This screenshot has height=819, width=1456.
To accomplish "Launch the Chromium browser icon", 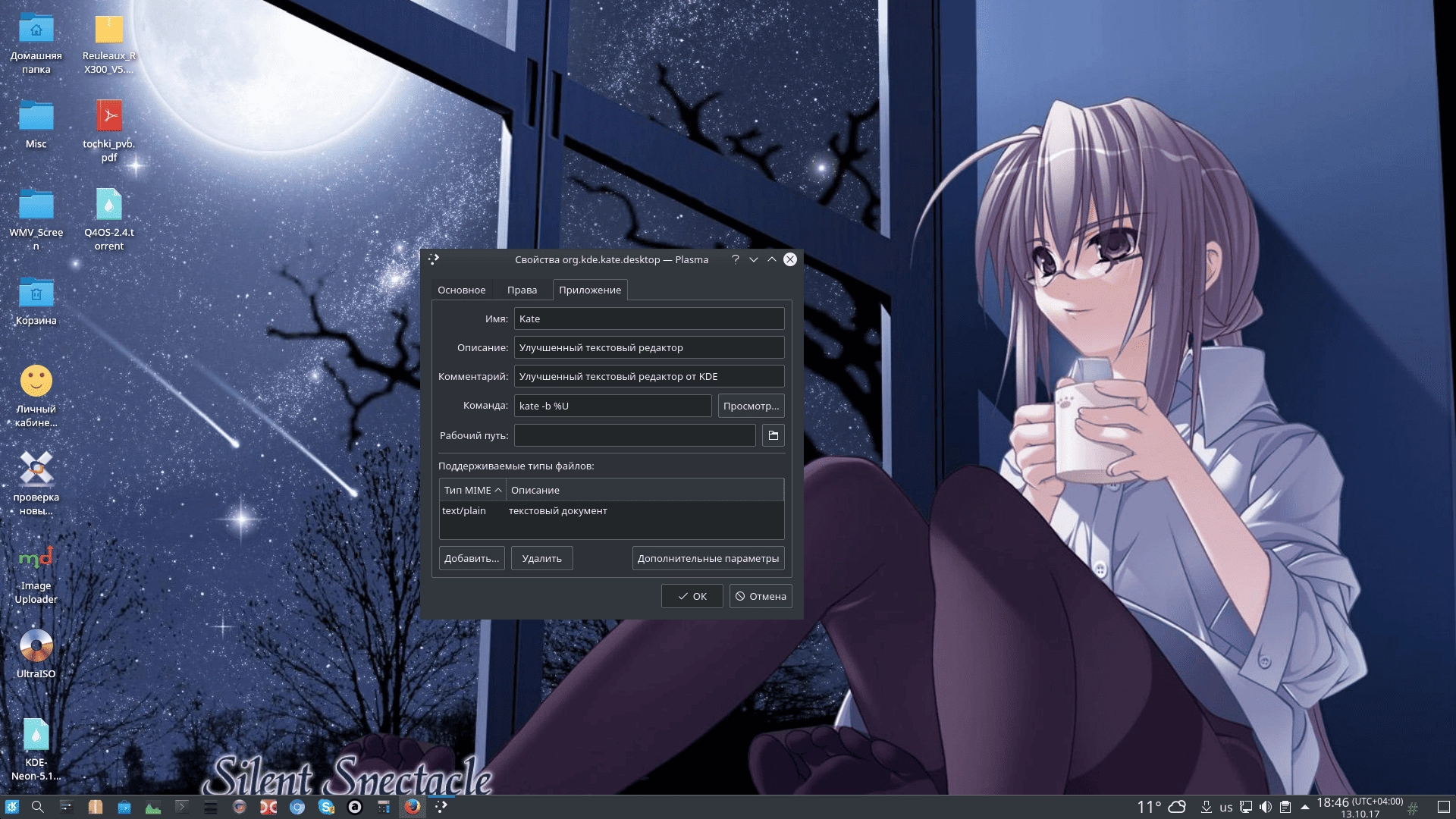I will (x=297, y=807).
